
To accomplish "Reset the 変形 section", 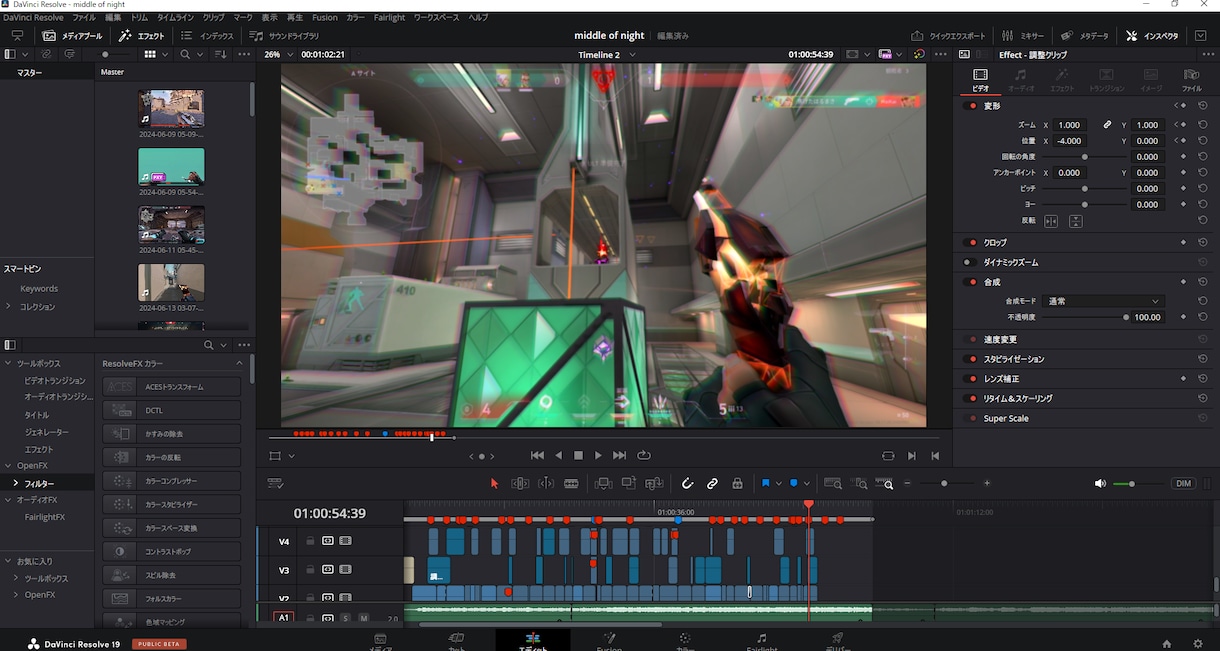I will point(1202,105).
